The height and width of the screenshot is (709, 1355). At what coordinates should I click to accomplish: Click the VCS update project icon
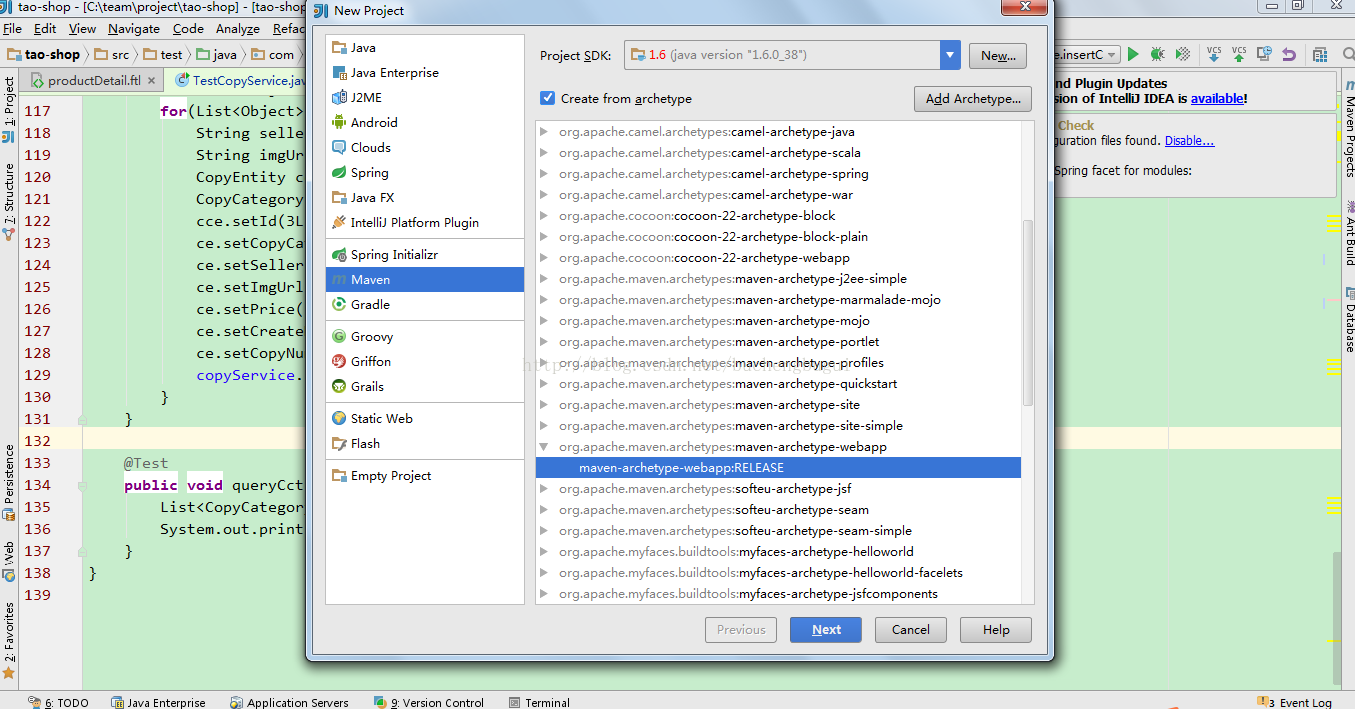point(1214,54)
